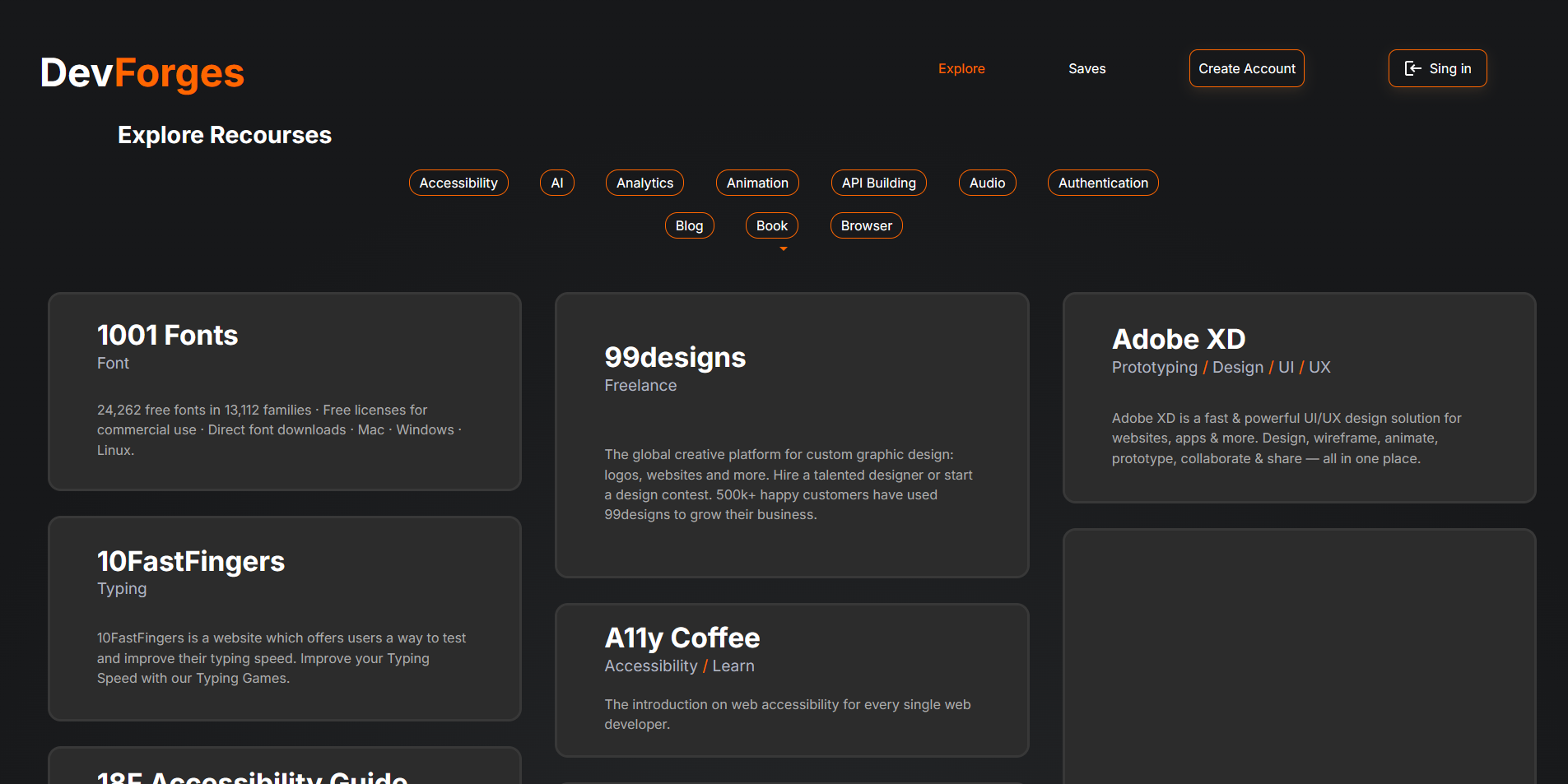Select the Analytics category
This screenshot has height=784, width=1568.
(644, 183)
